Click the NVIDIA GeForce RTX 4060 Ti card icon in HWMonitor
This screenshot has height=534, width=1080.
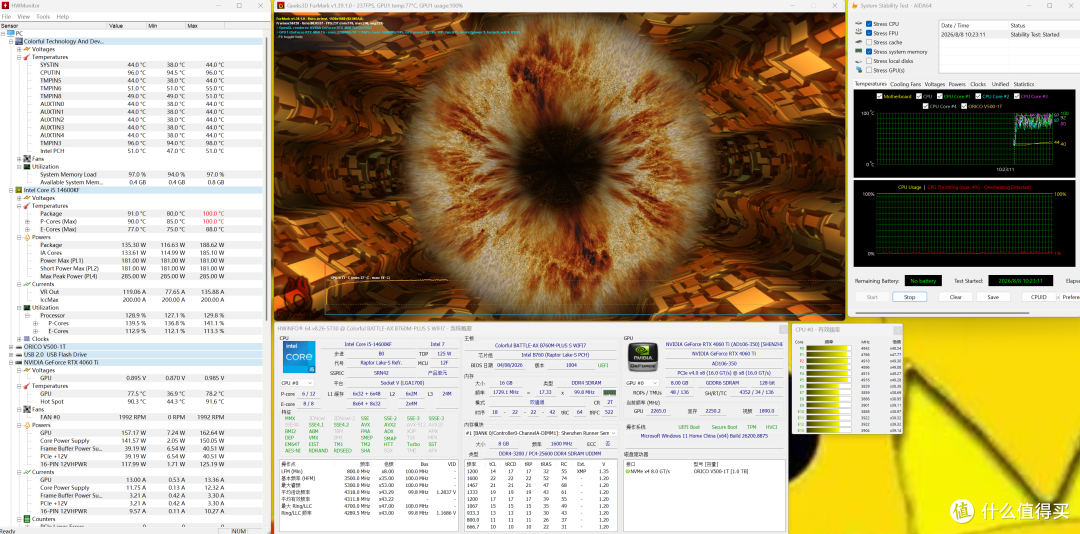click(x=19, y=362)
